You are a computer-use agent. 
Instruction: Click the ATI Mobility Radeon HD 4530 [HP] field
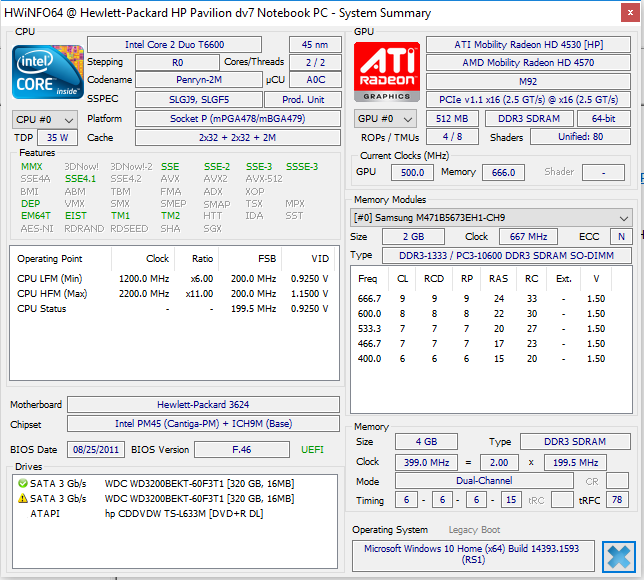click(528, 44)
